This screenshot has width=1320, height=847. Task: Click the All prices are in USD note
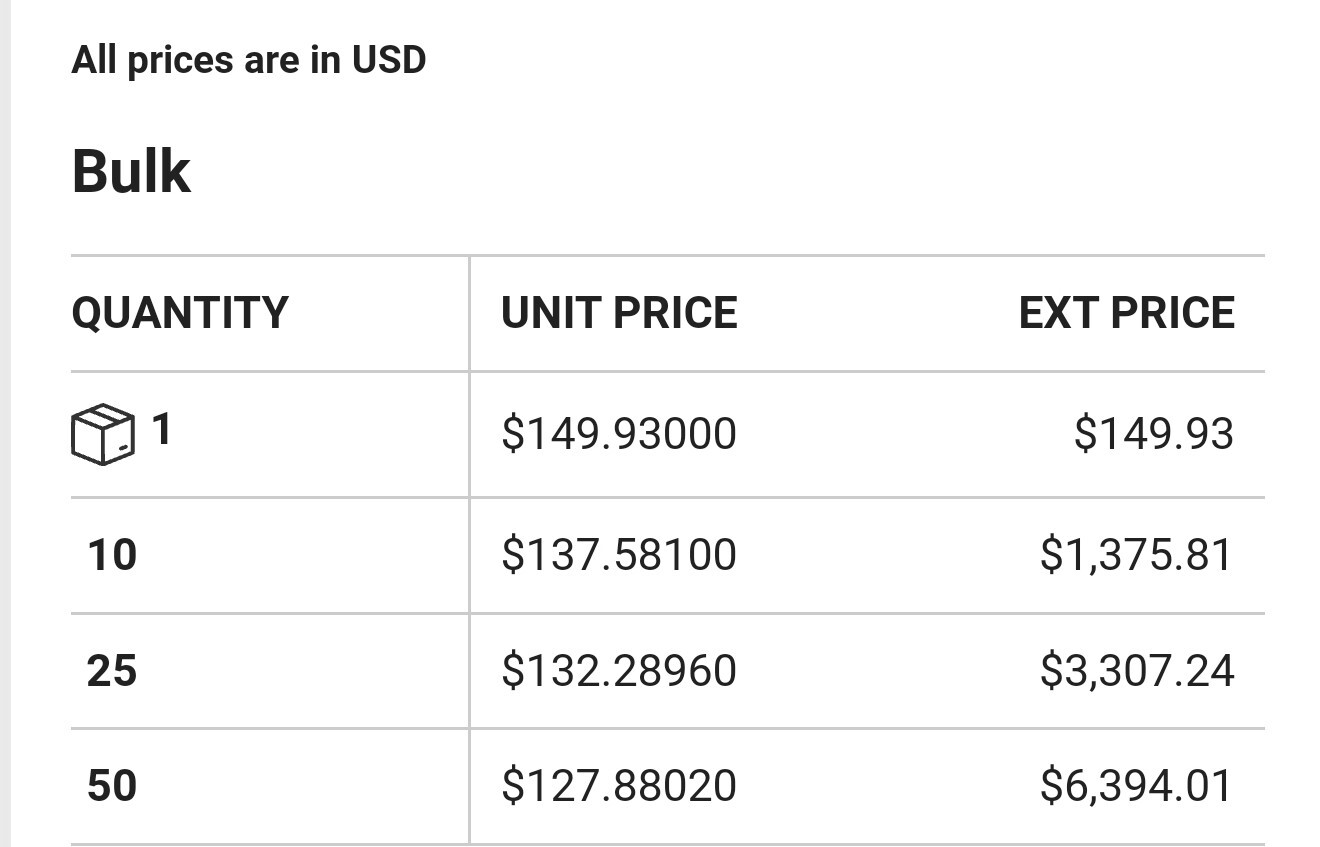pyautogui.click(x=249, y=60)
